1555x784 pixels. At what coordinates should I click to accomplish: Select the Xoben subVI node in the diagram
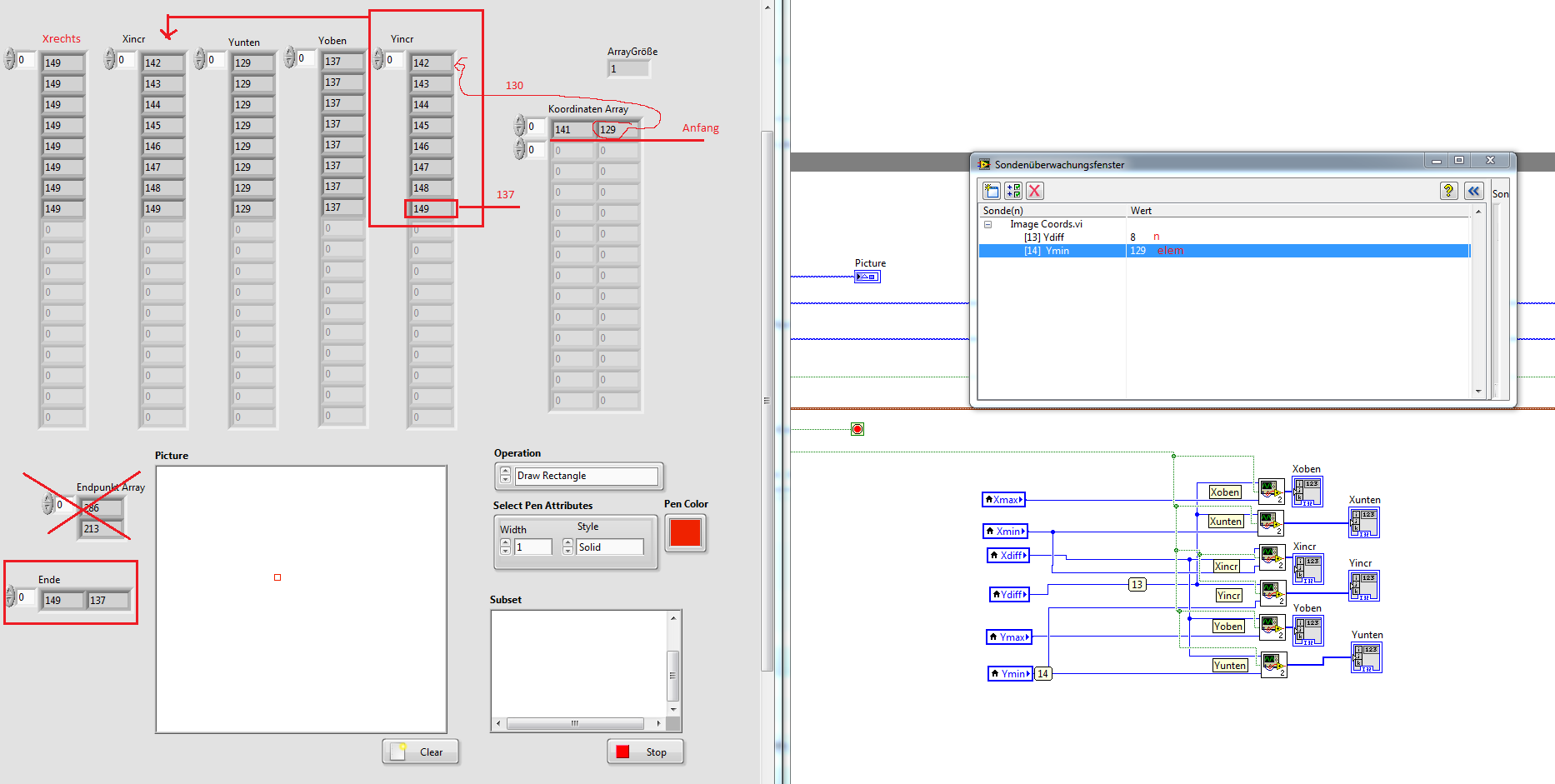pos(1271,492)
